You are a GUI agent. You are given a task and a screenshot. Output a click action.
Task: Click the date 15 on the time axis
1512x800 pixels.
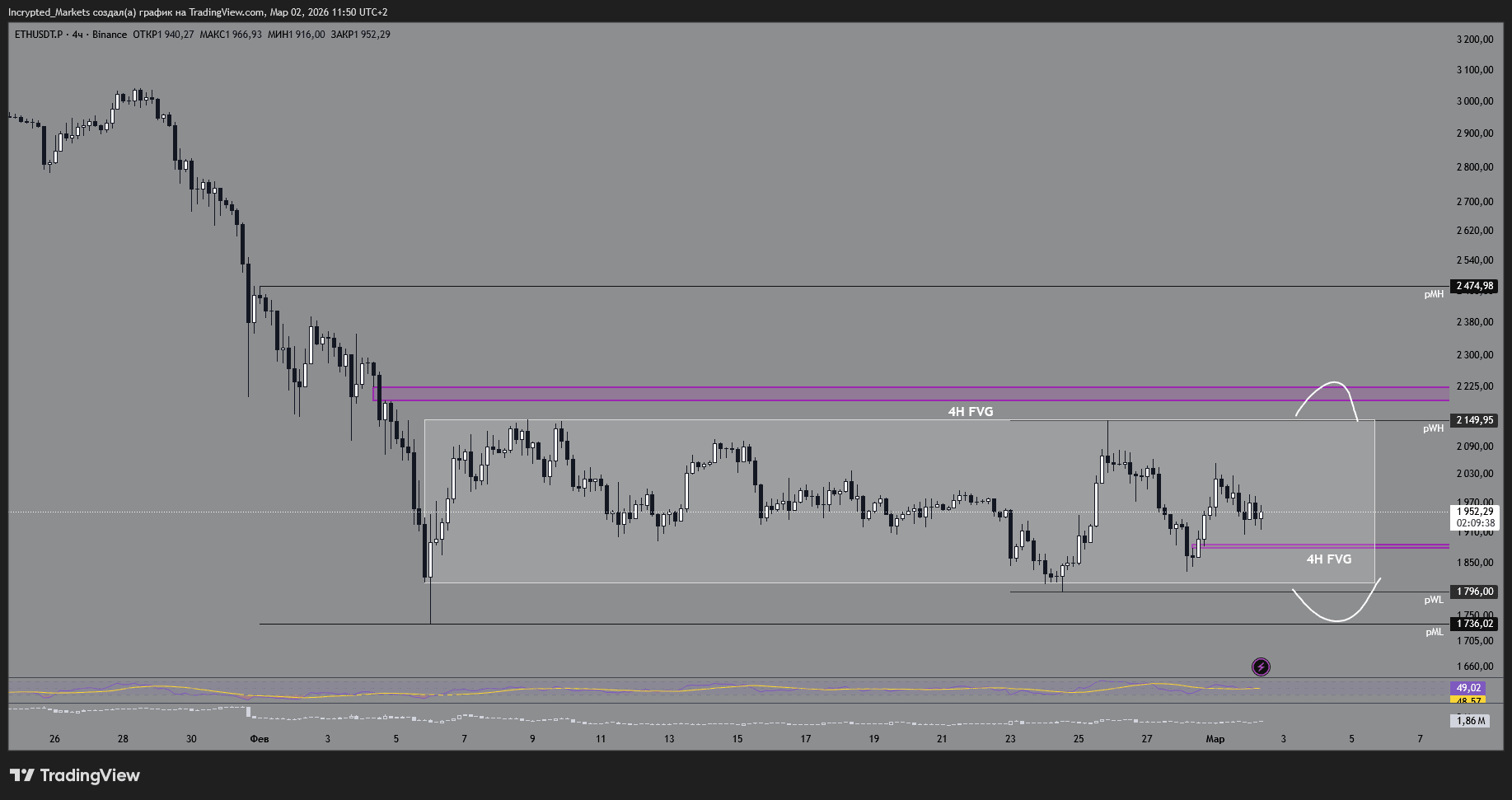pyautogui.click(x=737, y=739)
